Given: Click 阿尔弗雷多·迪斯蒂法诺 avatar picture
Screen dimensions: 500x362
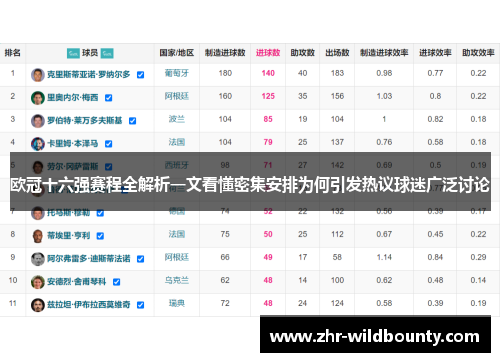Looking at the screenshot, I should tap(38, 259).
